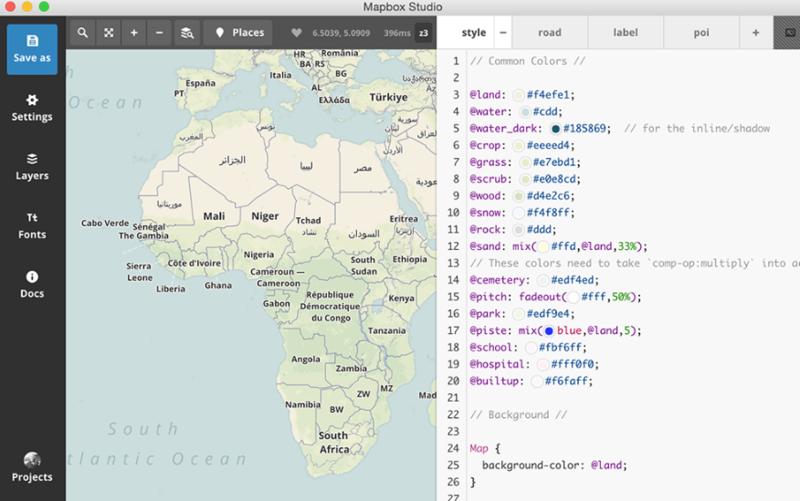The height and width of the screenshot is (501, 800).
Task: Click the green macOS maximize button
Action: click(x=44, y=7)
